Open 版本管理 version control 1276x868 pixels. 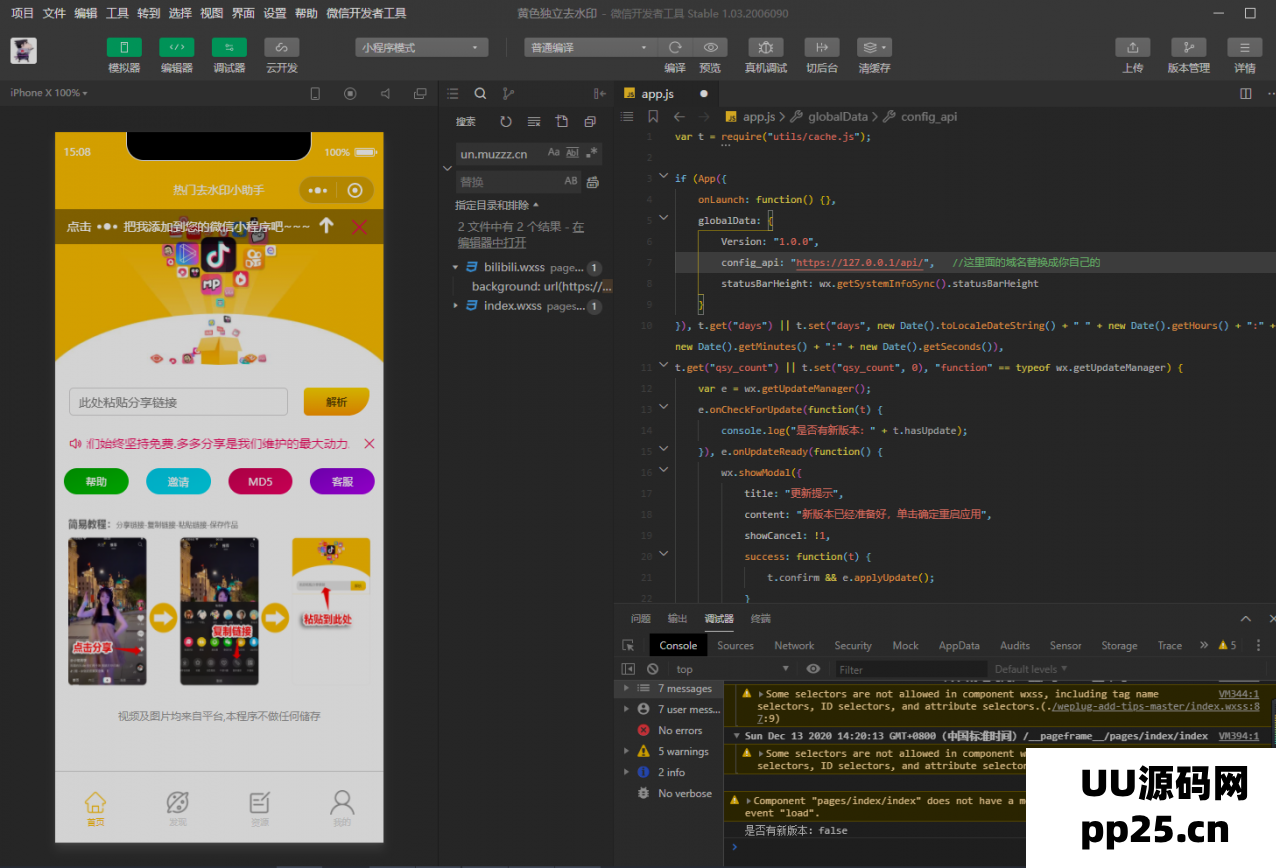pyautogui.click(x=1188, y=47)
